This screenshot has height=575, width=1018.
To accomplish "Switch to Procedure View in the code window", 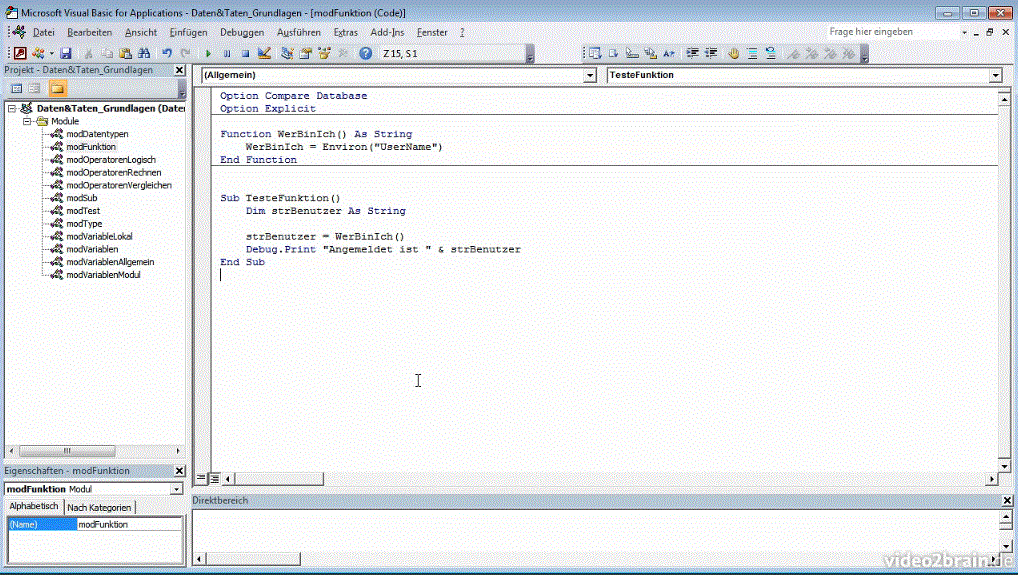I will (x=201, y=479).
